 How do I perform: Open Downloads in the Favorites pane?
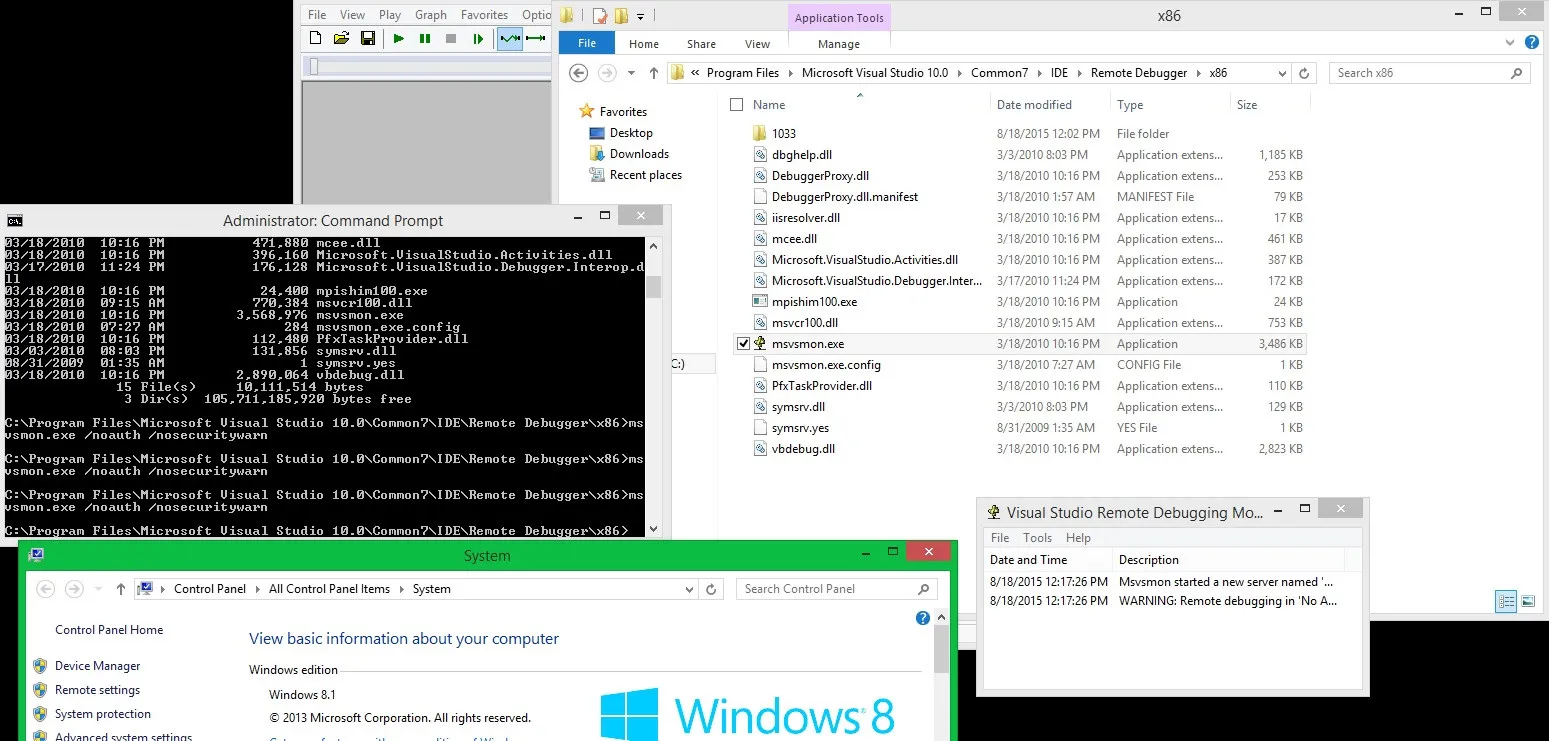pyautogui.click(x=639, y=154)
